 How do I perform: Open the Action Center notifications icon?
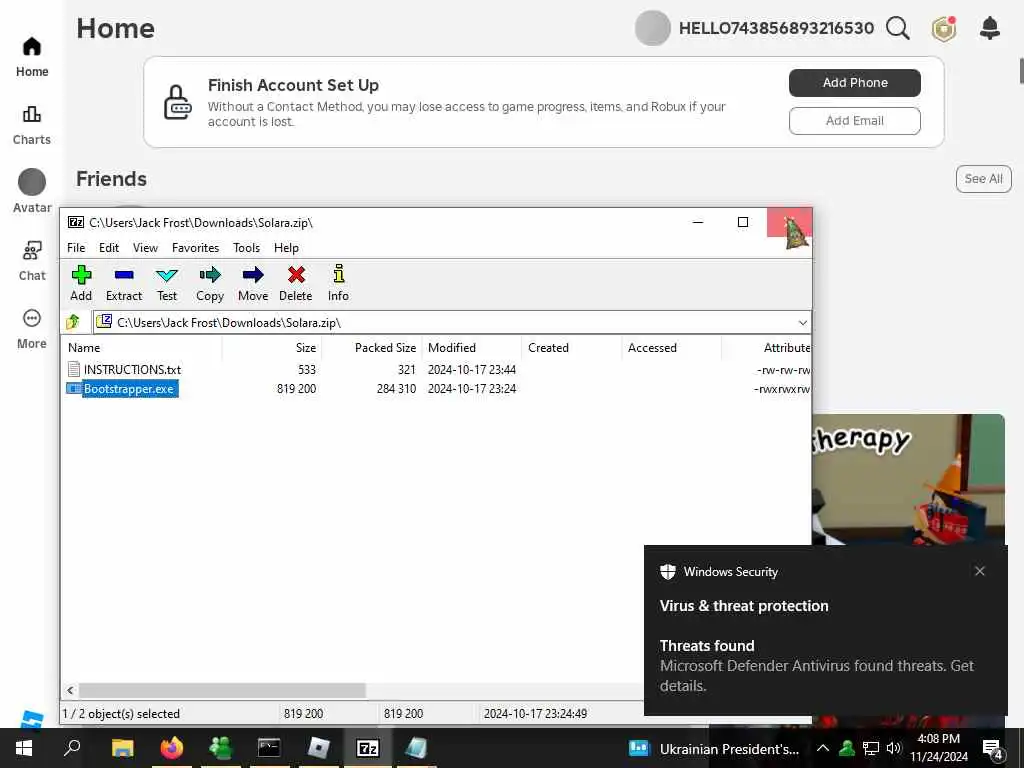click(x=993, y=749)
